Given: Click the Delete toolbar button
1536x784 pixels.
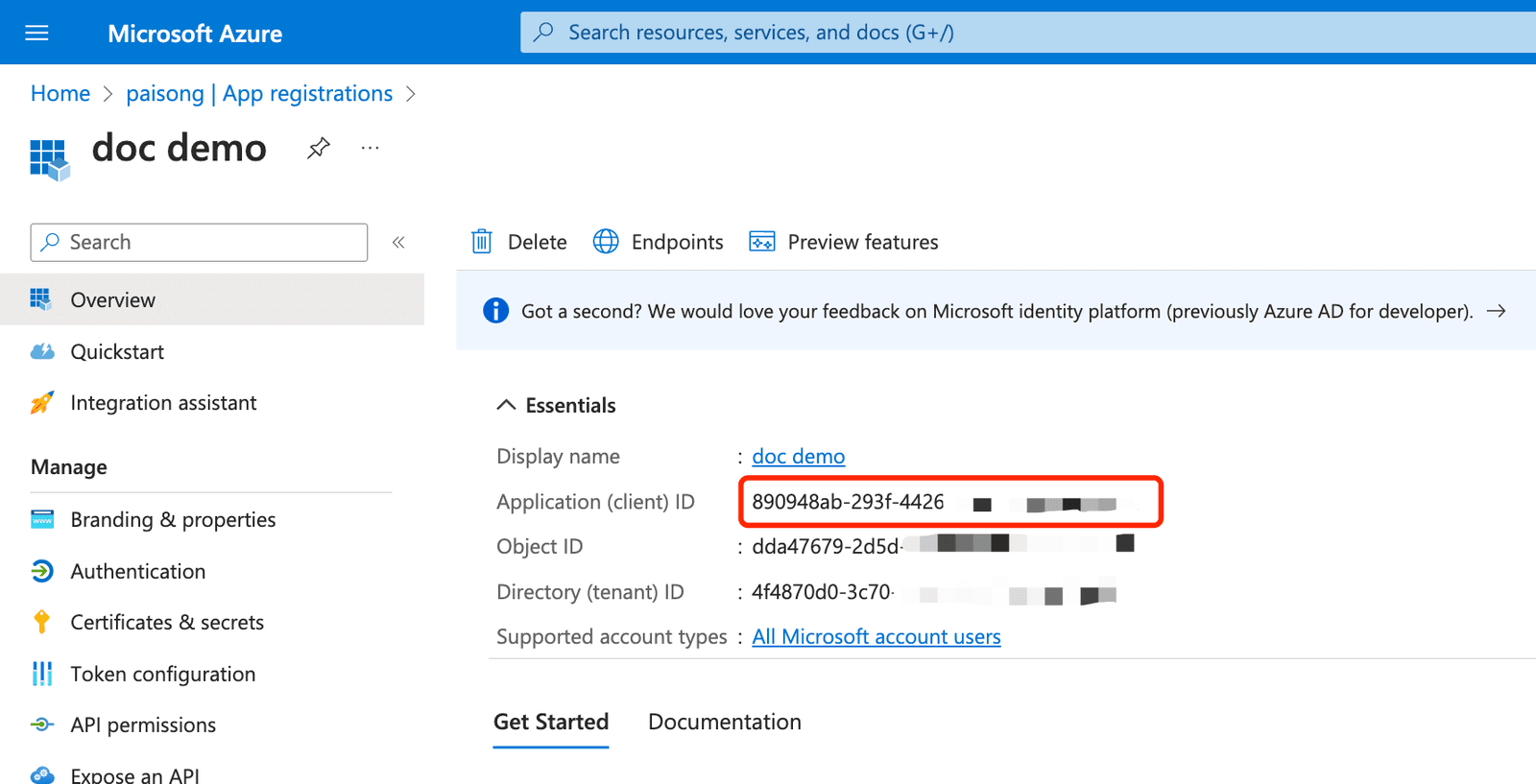Looking at the screenshot, I should click(x=518, y=242).
